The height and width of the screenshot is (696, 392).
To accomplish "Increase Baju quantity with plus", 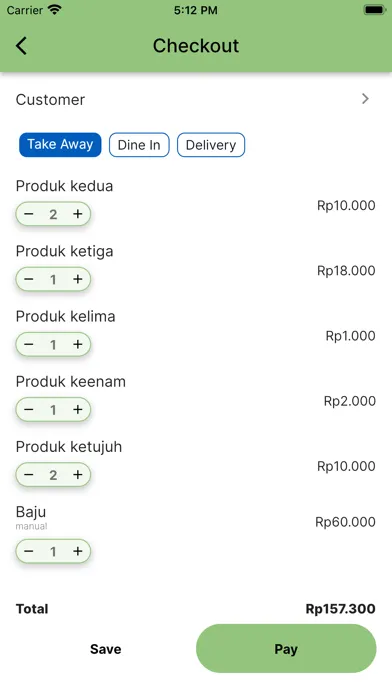I will coord(78,551).
